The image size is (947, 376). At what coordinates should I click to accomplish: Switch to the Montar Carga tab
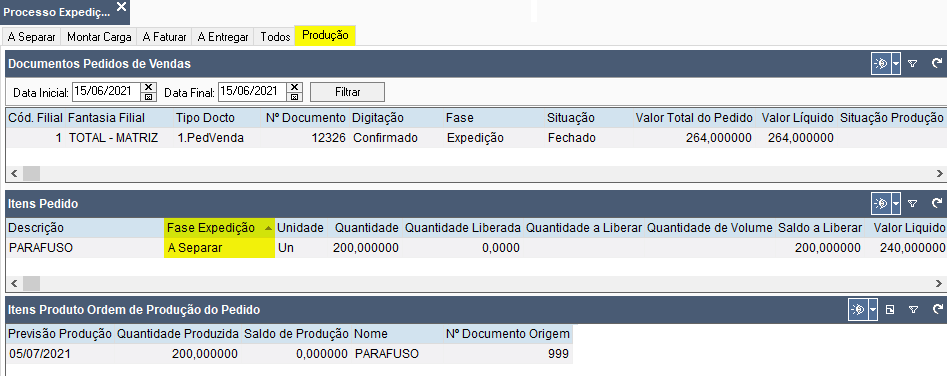click(x=99, y=37)
